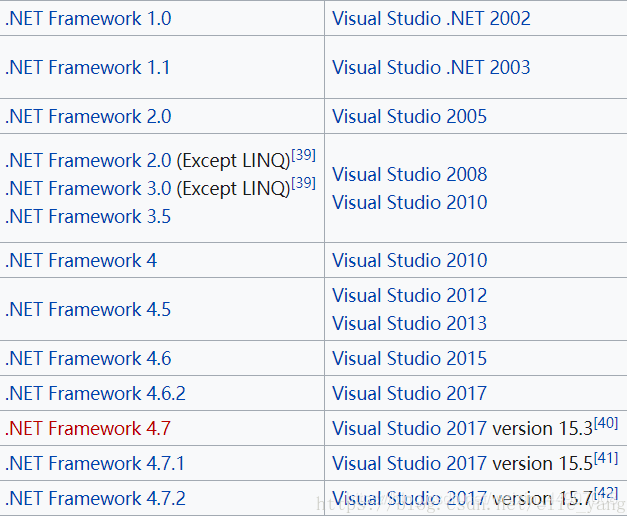Screen dimensions: 627x517
Task: Follow the .NET Framework 1.1 link
Action: (88, 67)
